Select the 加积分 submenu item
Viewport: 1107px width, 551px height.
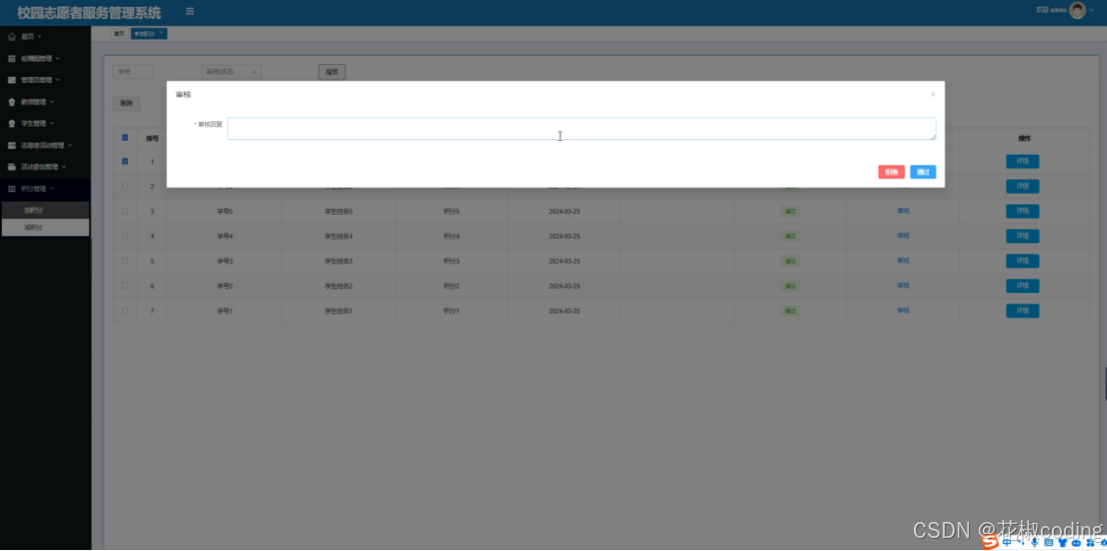click(x=45, y=211)
